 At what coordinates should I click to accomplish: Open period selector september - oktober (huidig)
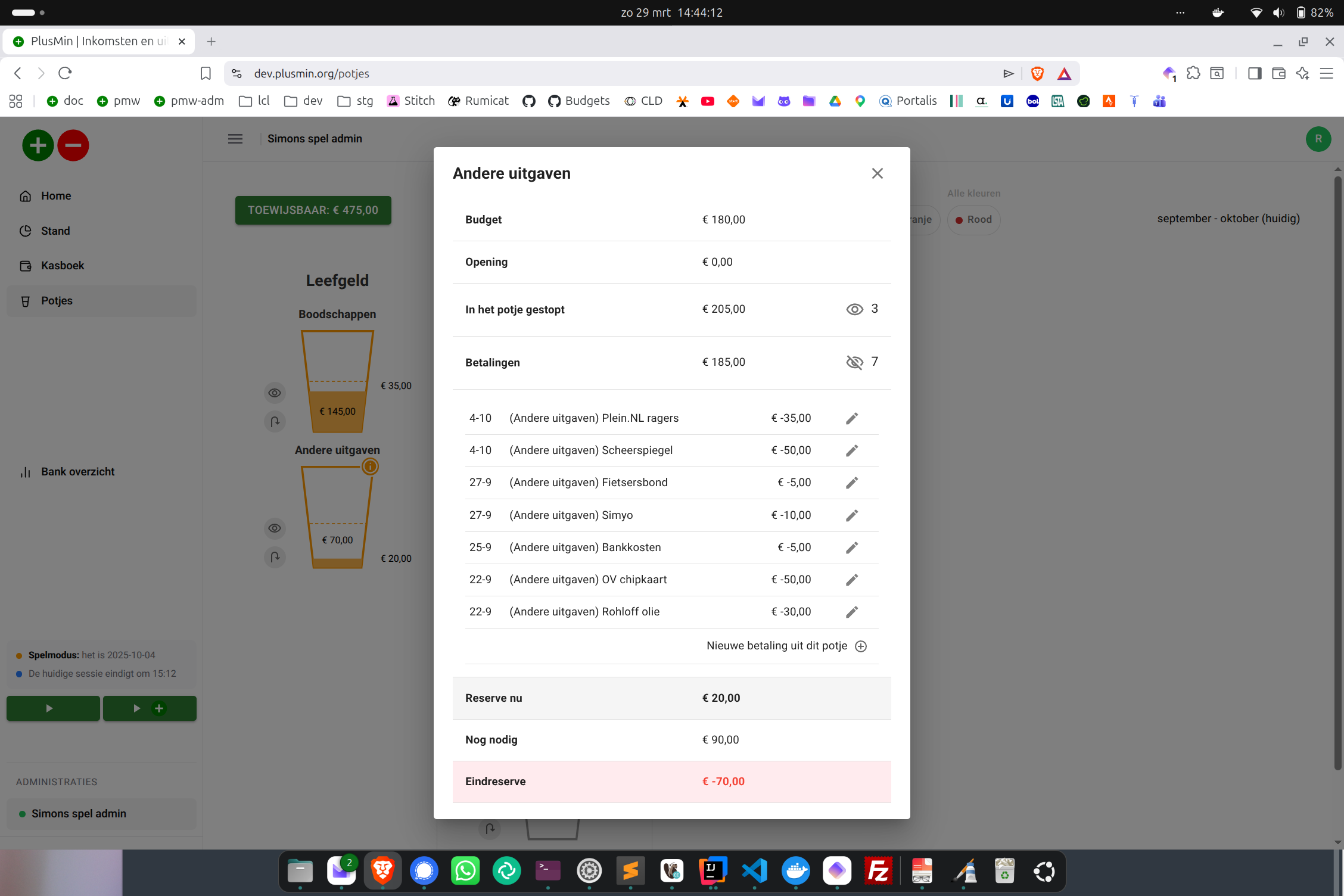coord(1228,219)
